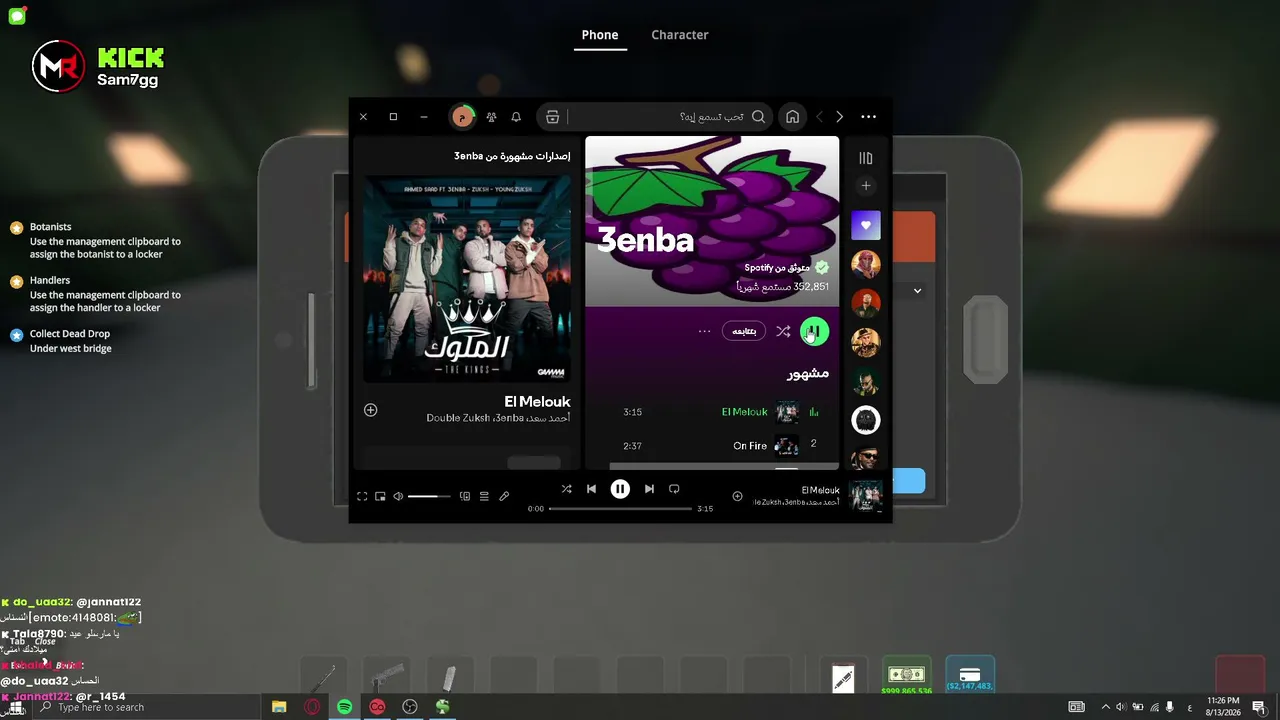This screenshot has height=720, width=1280.
Task: Focus the Spotify search field
Action: pyautogui.click(x=655, y=117)
